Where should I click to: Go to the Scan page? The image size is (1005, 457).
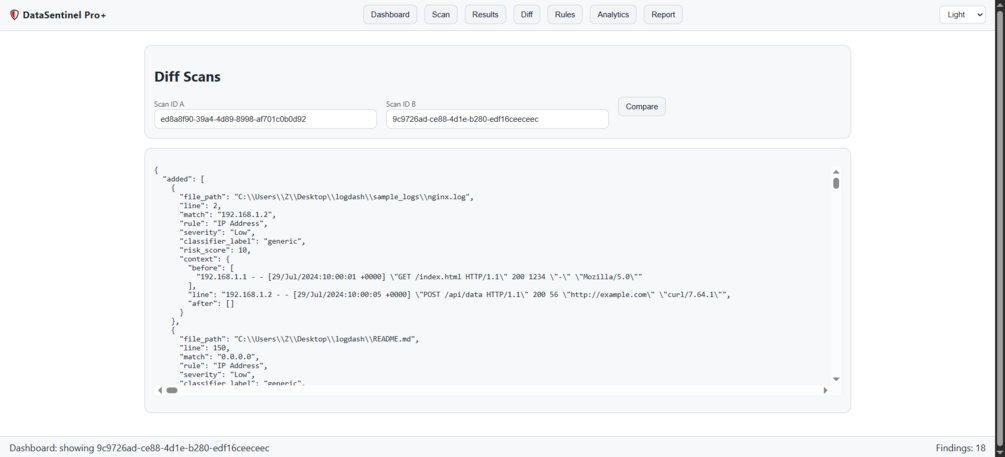click(x=440, y=15)
